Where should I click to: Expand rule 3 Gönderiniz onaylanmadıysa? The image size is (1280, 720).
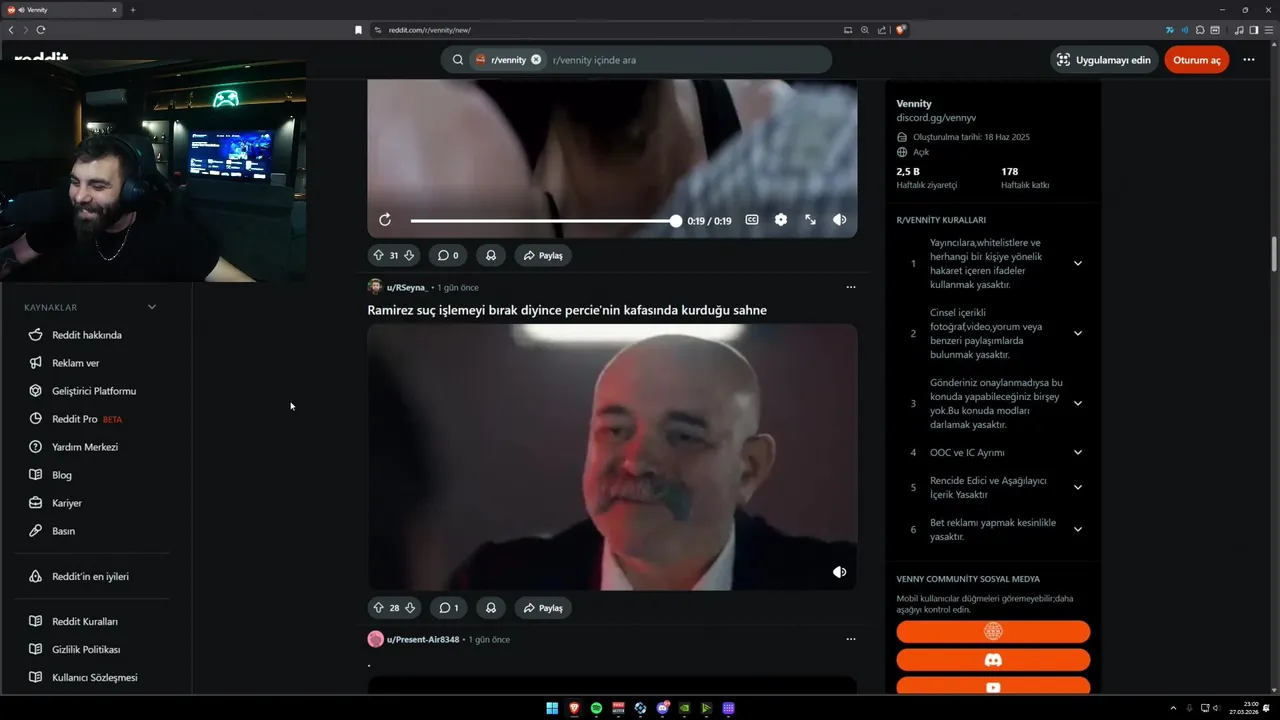1077,403
